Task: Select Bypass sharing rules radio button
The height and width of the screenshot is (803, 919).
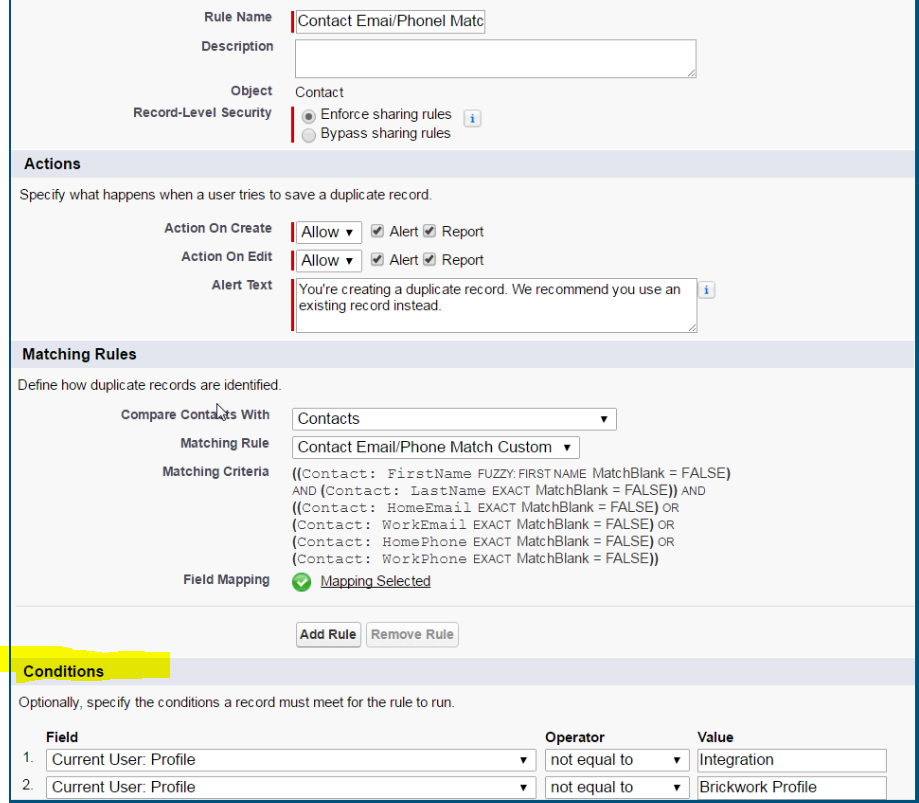Action: 308,135
